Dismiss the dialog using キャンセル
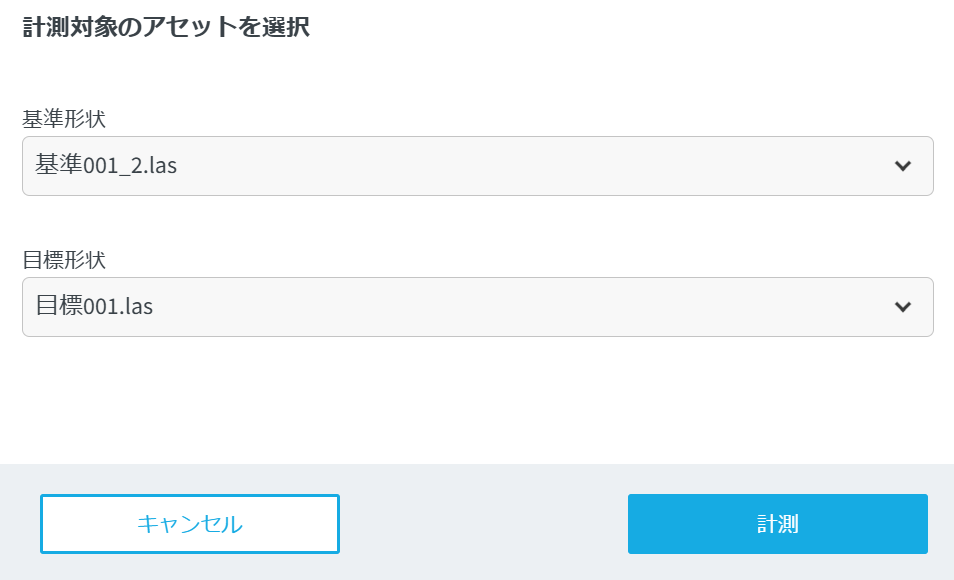Screen dimensions: 954x580 click(x=190, y=524)
